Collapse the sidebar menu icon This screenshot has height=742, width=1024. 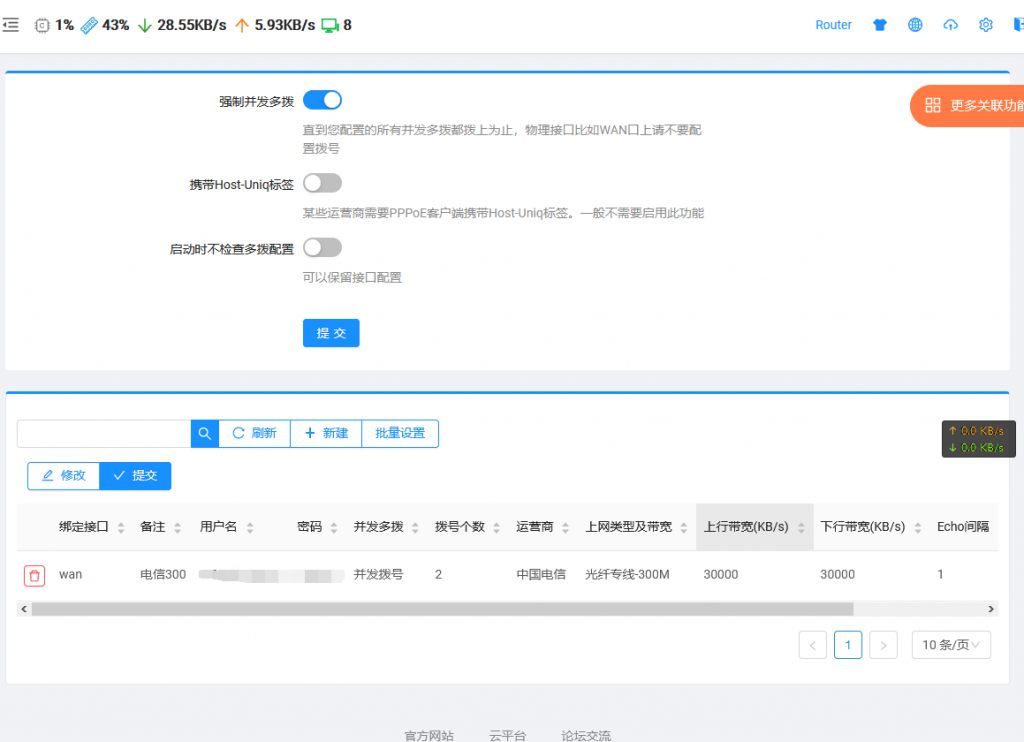pyautogui.click(x=10, y=25)
